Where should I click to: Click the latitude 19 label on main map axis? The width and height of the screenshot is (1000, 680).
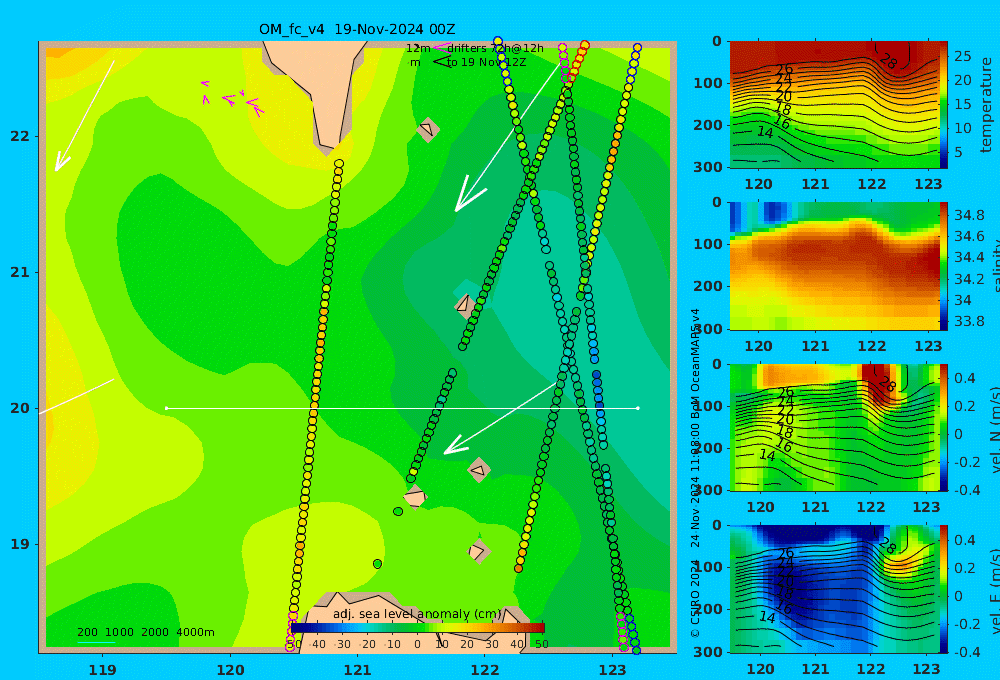pyautogui.click(x=20, y=544)
